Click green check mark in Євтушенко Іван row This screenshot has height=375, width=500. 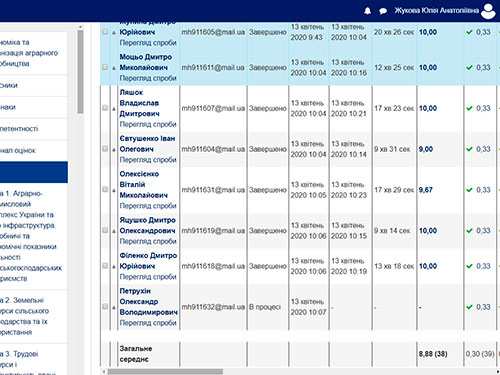pos(469,149)
